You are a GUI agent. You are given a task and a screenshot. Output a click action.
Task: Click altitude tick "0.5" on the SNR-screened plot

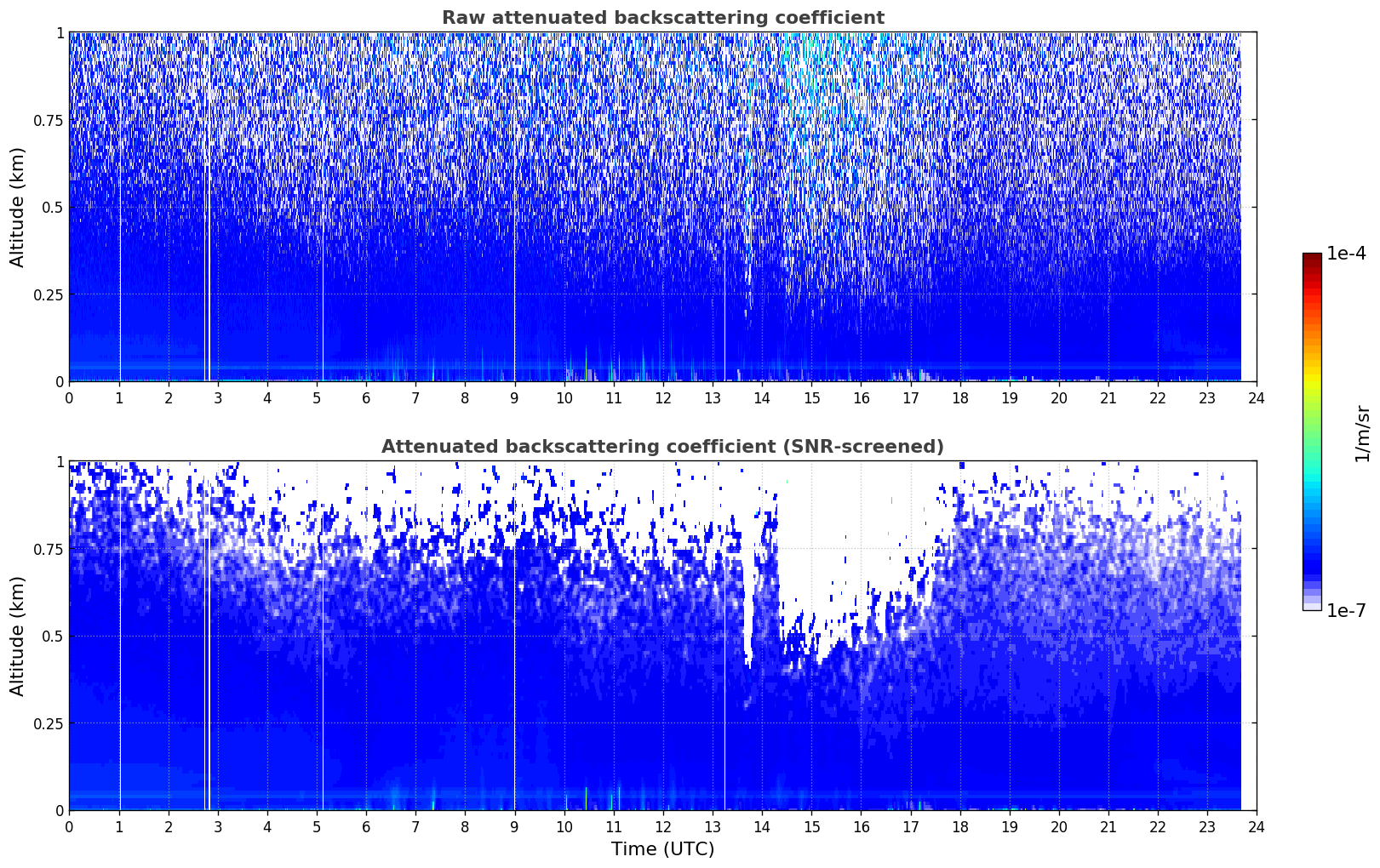click(x=53, y=636)
